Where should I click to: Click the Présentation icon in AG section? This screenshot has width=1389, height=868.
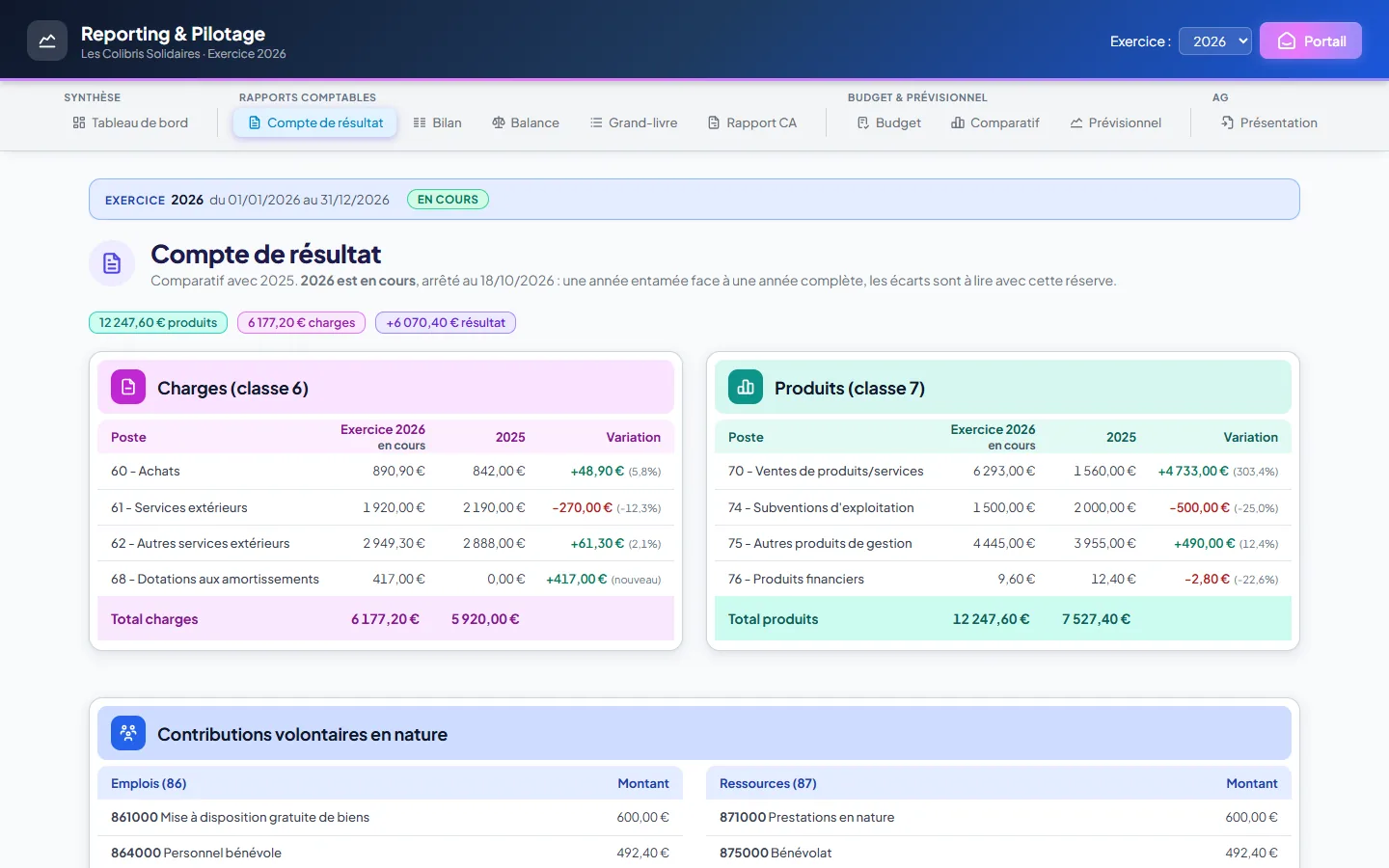coord(1228,122)
